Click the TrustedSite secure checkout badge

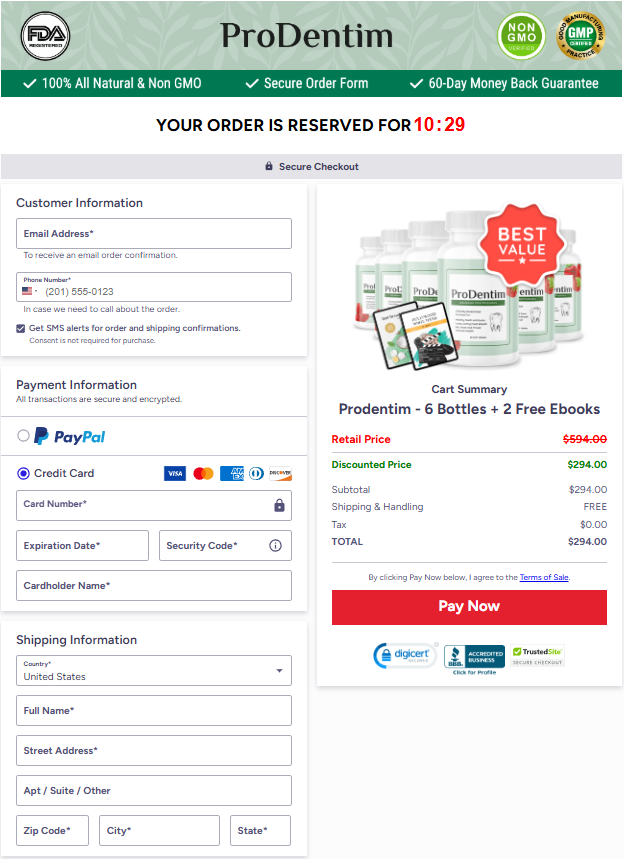[x=537, y=656]
